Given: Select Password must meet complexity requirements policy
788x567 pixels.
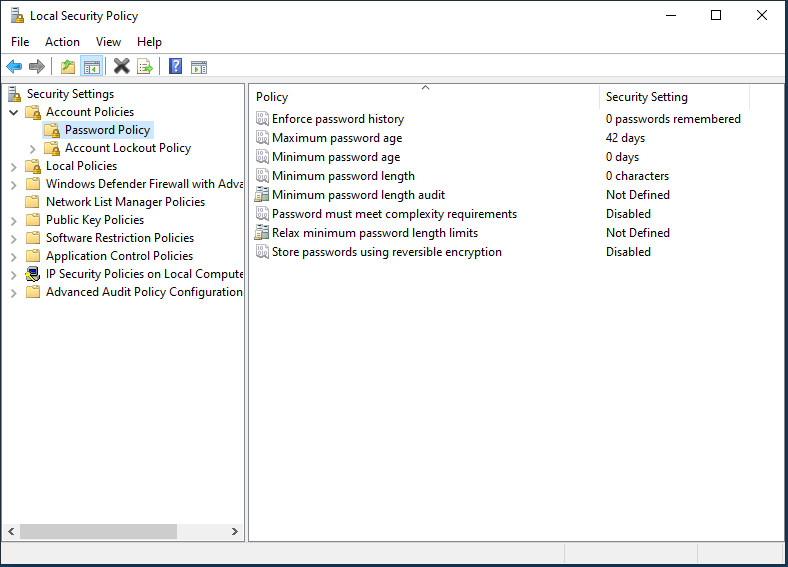Looking at the screenshot, I should coord(395,214).
